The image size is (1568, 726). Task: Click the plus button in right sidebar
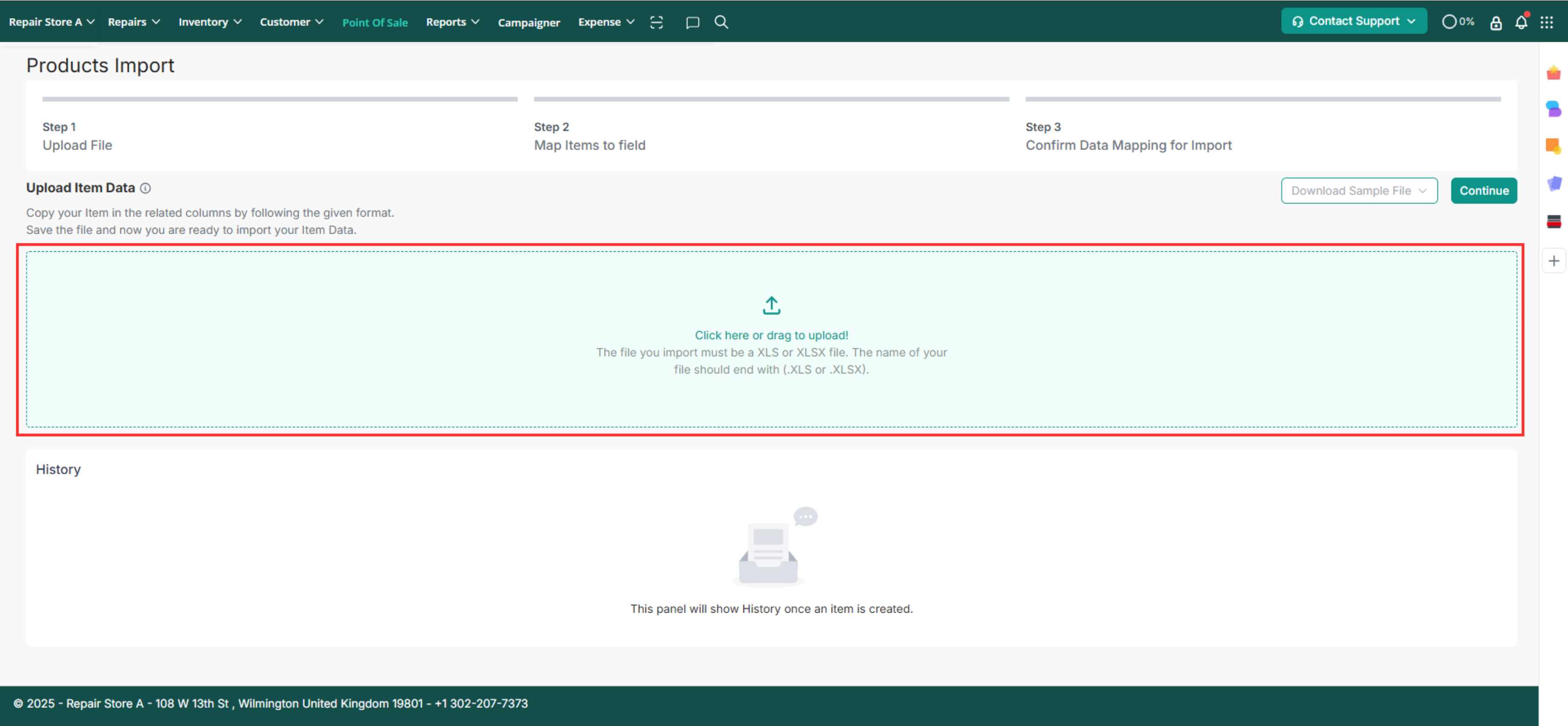1554,261
